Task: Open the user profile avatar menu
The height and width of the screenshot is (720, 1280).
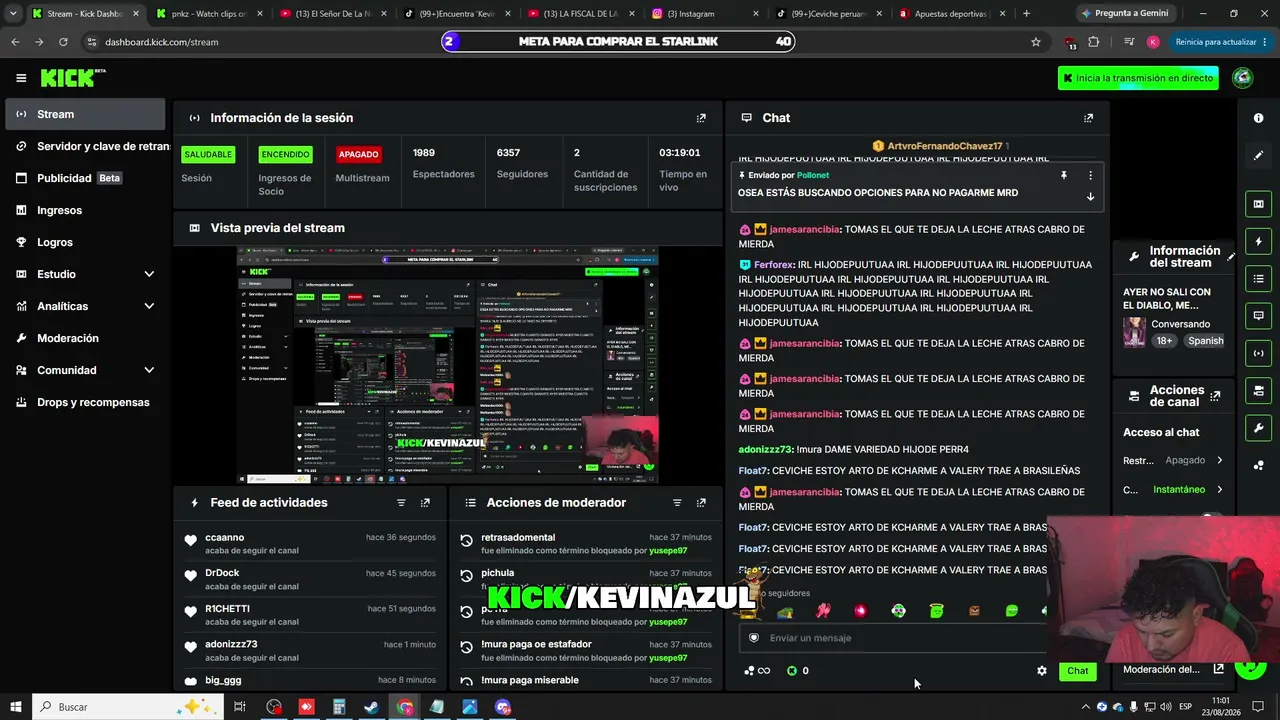Action: [1243, 78]
